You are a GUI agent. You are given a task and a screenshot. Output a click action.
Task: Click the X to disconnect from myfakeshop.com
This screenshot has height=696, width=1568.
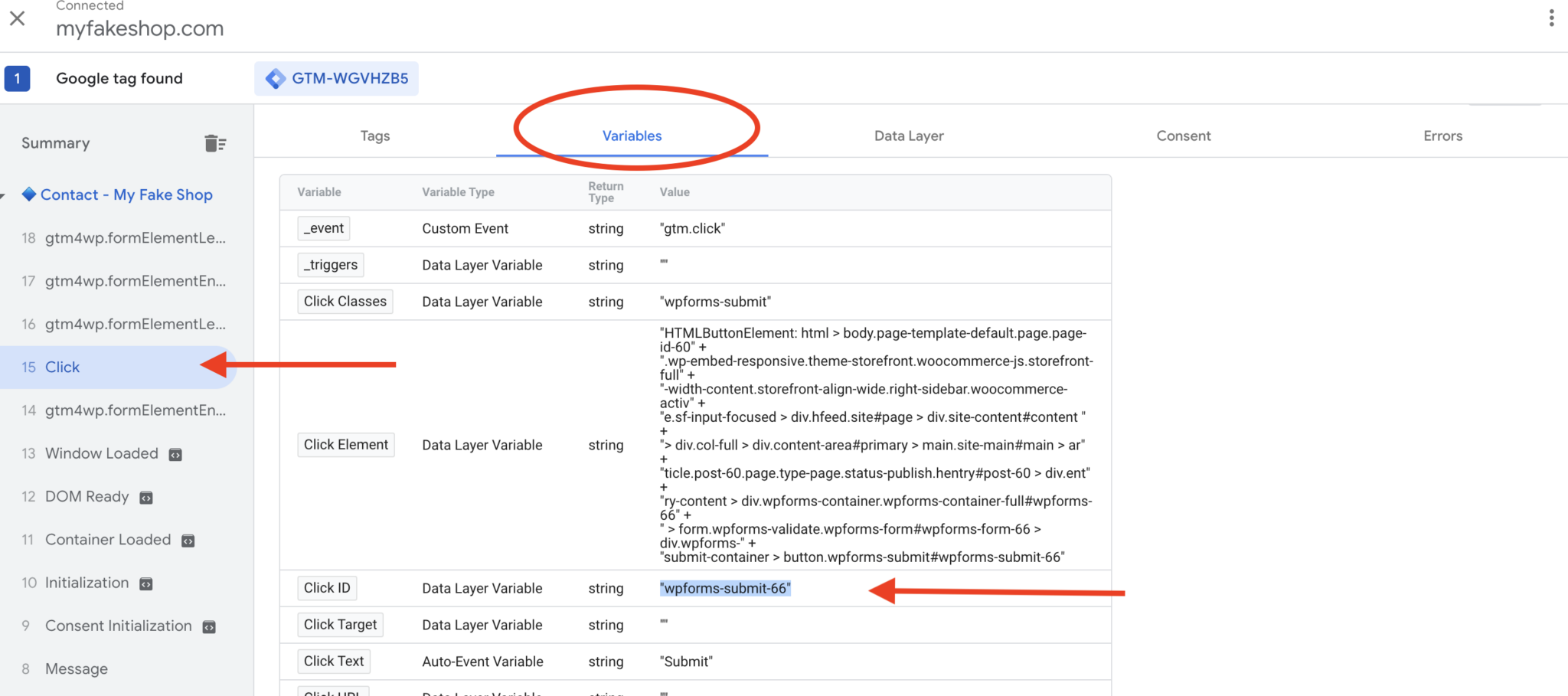coord(17,18)
